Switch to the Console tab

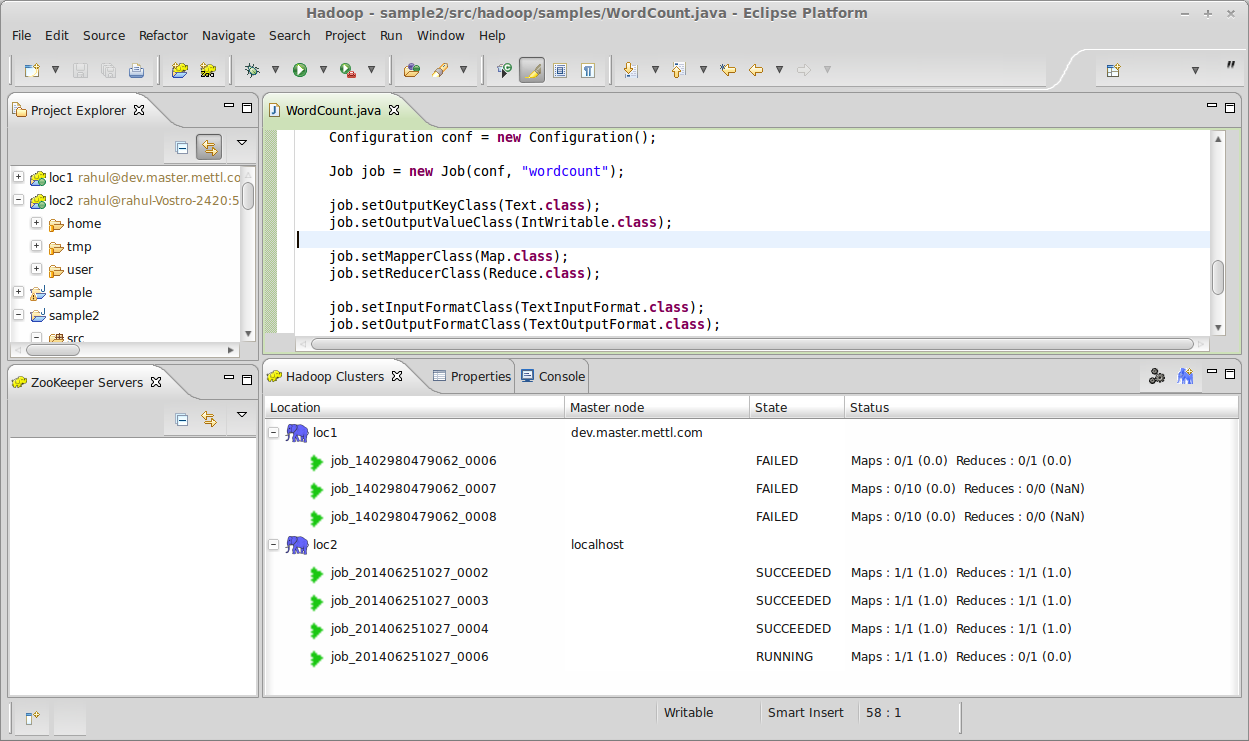tap(553, 377)
